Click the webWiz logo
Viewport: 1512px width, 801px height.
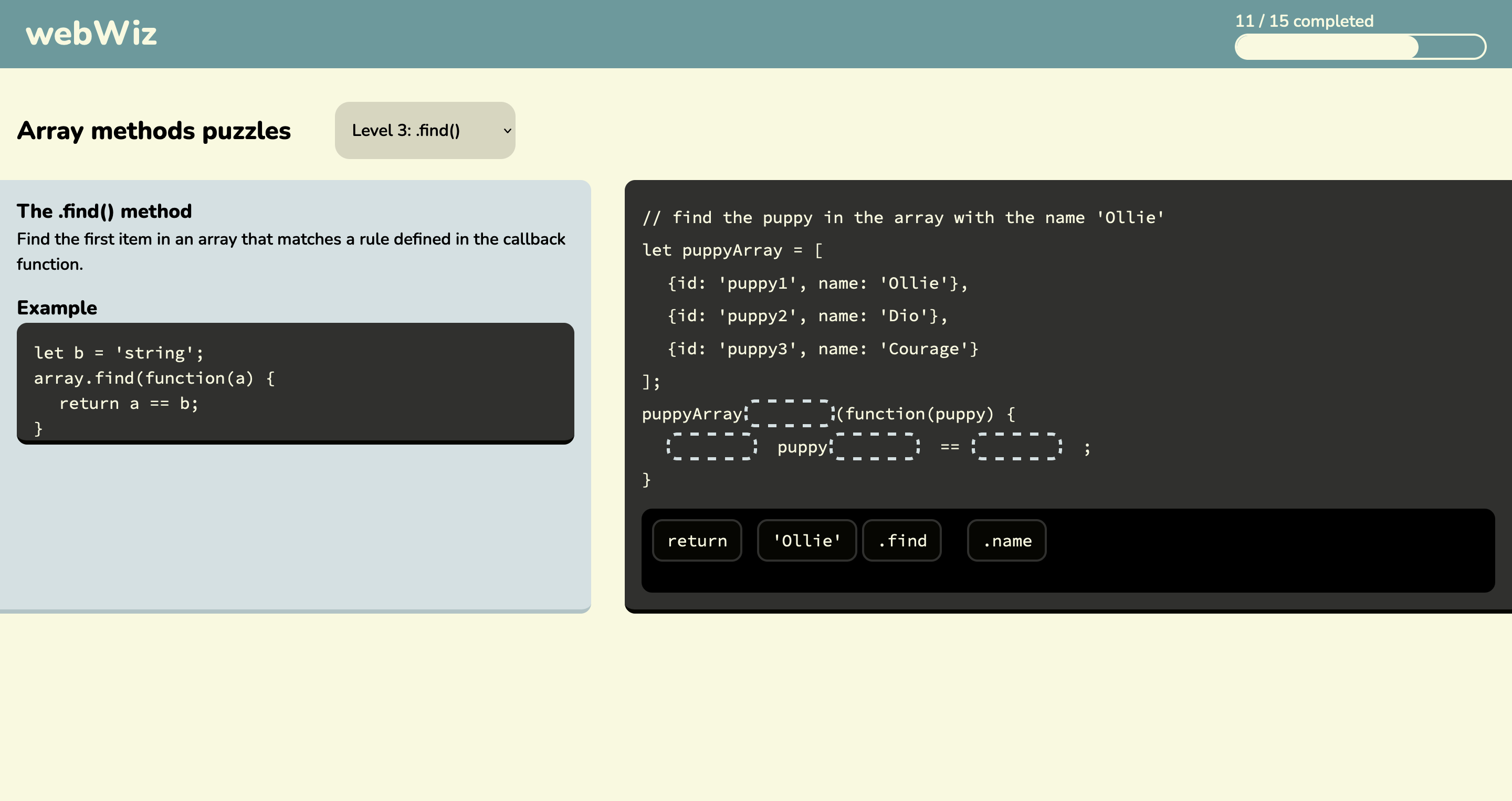click(x=91, y=34)
